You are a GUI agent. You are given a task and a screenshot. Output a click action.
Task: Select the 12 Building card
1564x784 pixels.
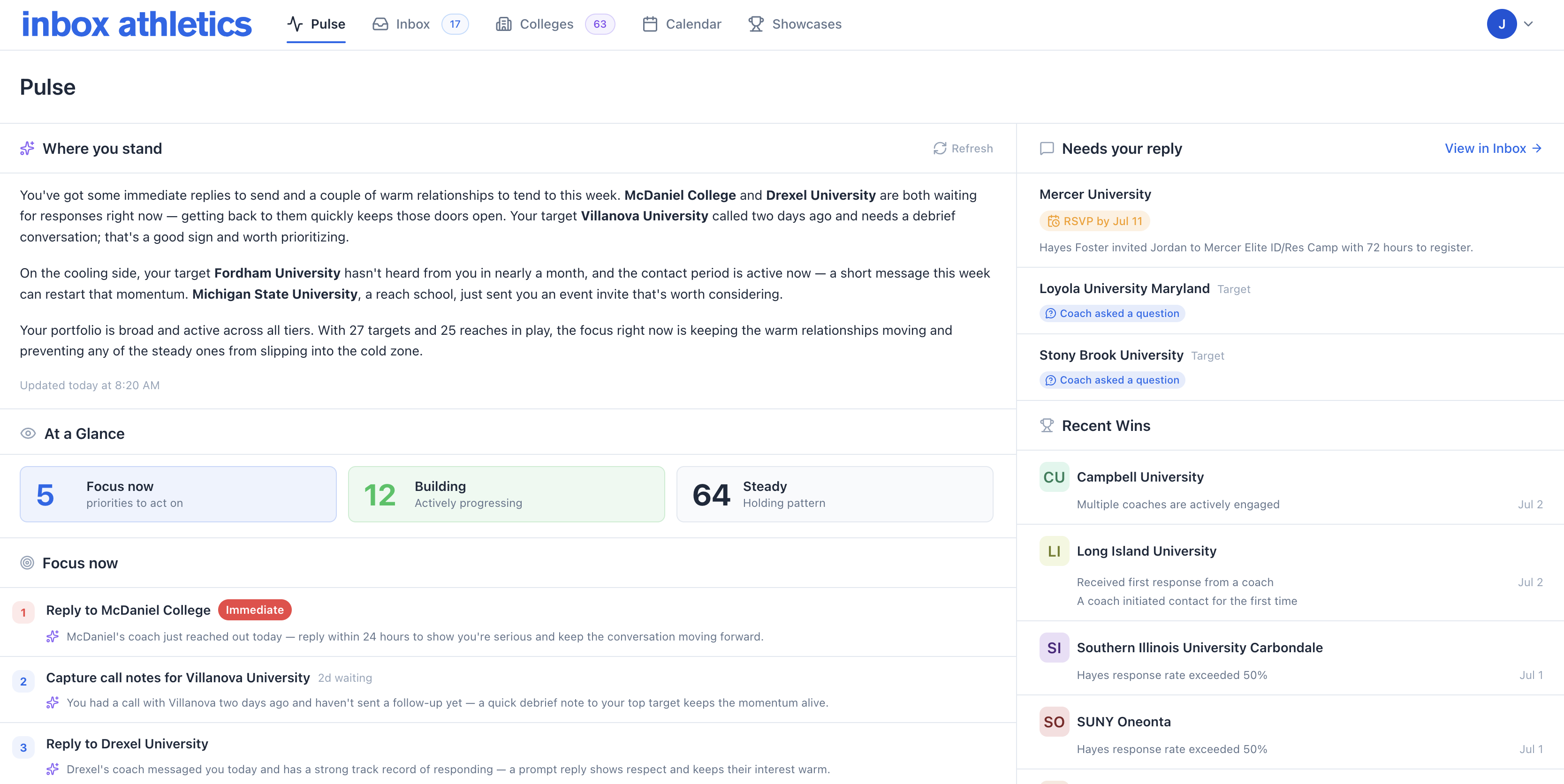(x=506, y=494)
